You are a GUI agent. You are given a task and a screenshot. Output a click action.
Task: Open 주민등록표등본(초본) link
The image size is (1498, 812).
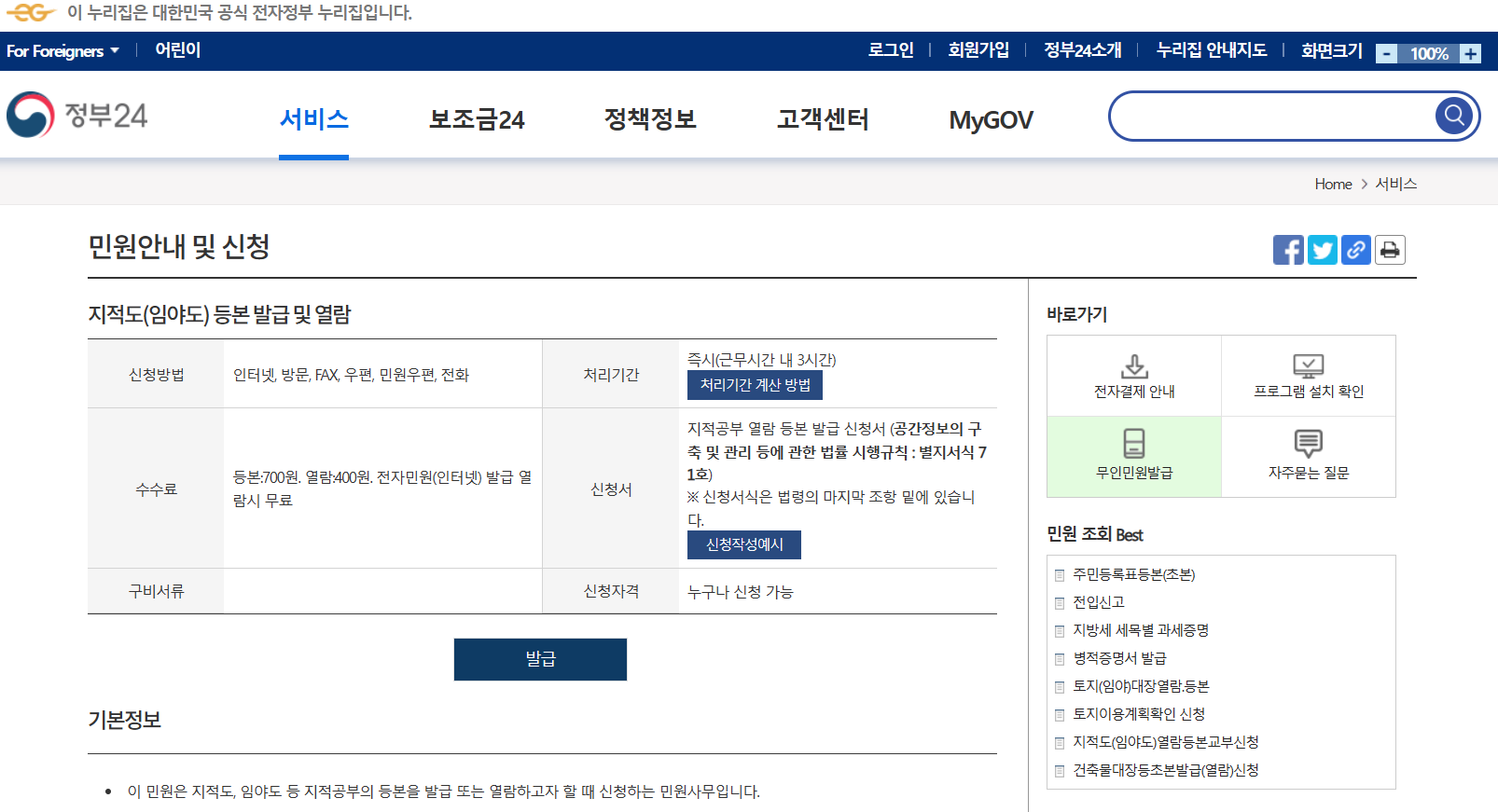click(x=1133, y=574)
